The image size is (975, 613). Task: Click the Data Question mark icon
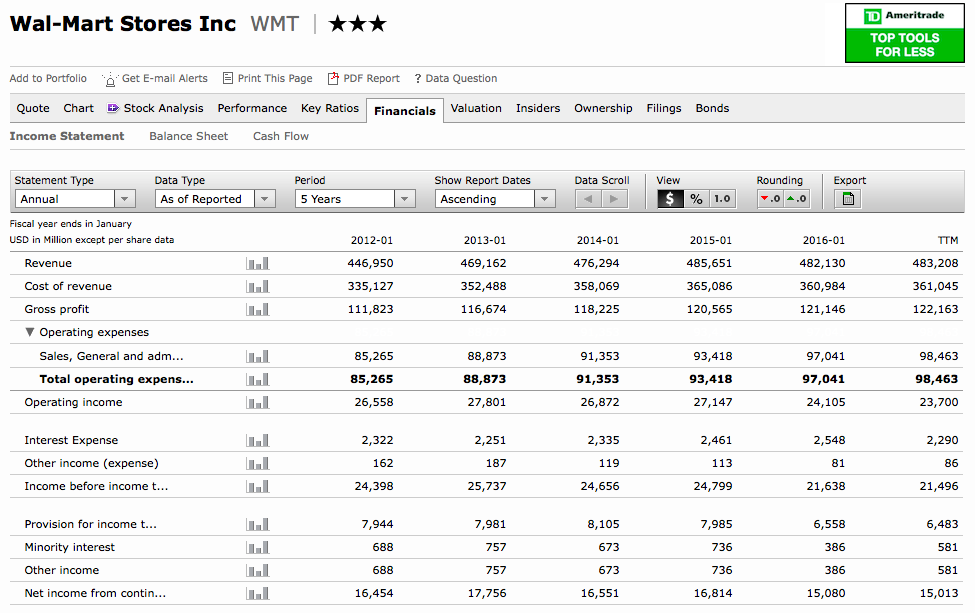(418, 79)
